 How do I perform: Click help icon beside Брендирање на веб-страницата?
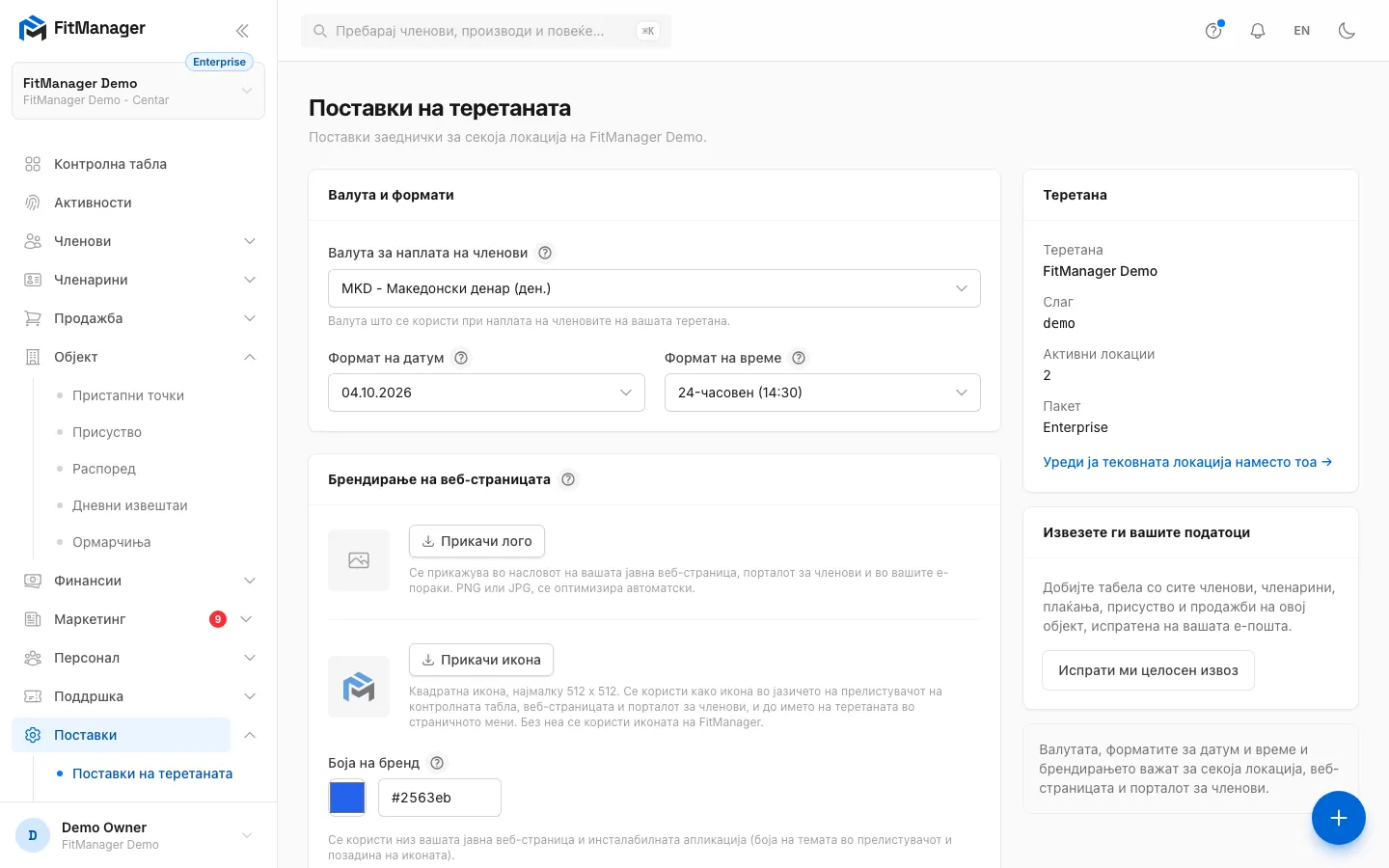coord(568,479)
